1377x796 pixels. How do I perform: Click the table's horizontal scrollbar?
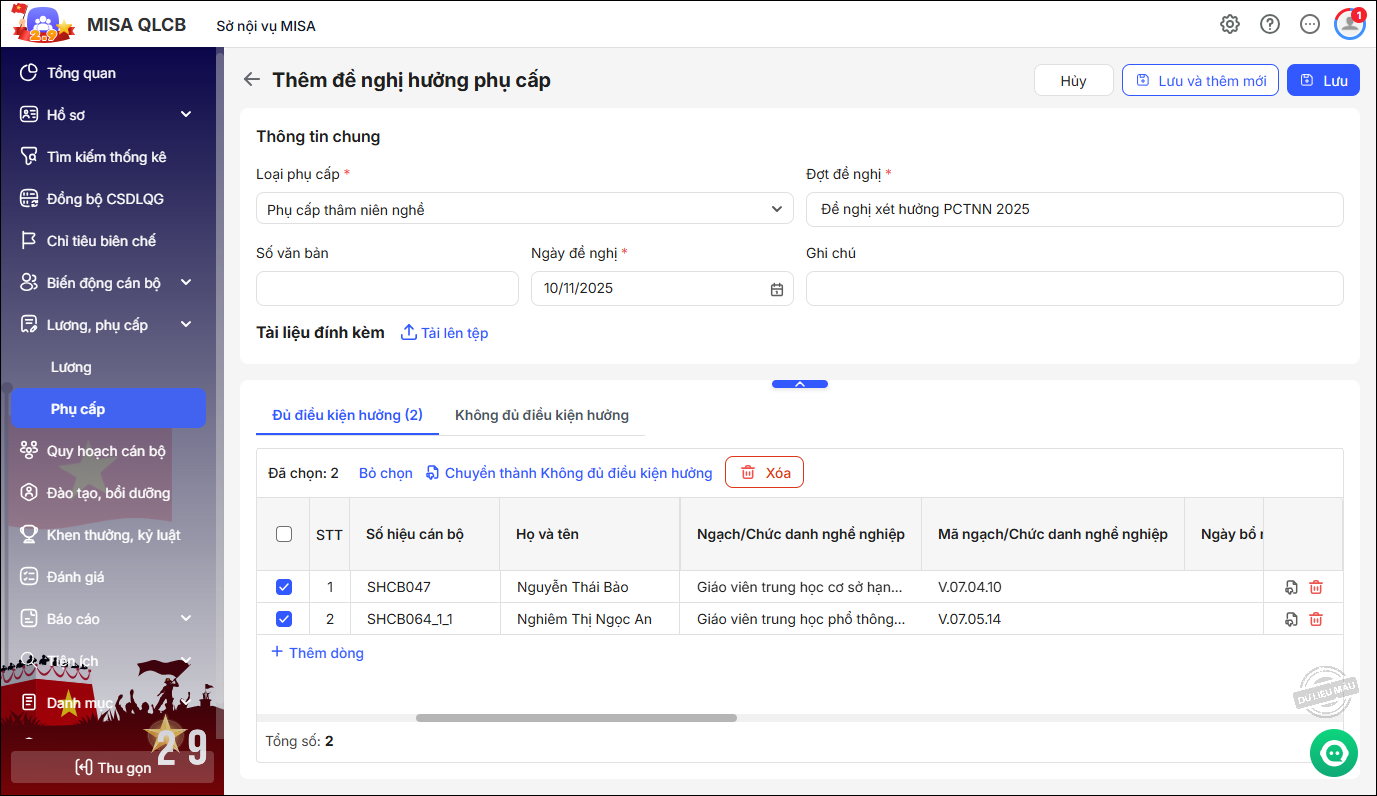(576, 718)
